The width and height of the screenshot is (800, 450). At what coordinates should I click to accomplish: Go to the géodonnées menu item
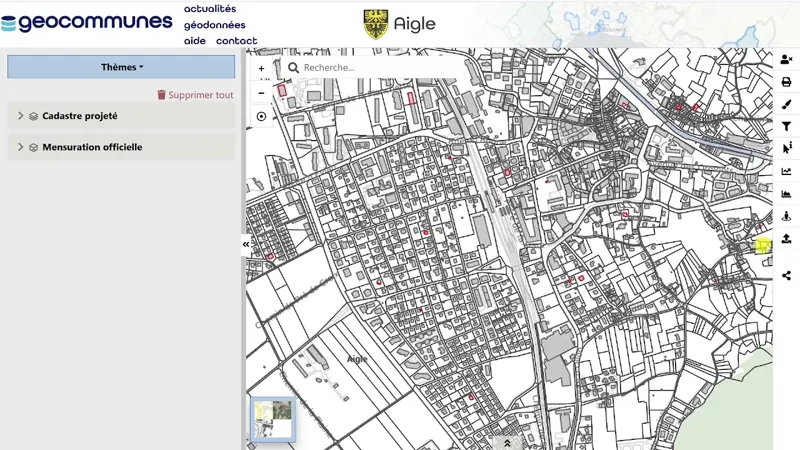(x=214, y=25)
